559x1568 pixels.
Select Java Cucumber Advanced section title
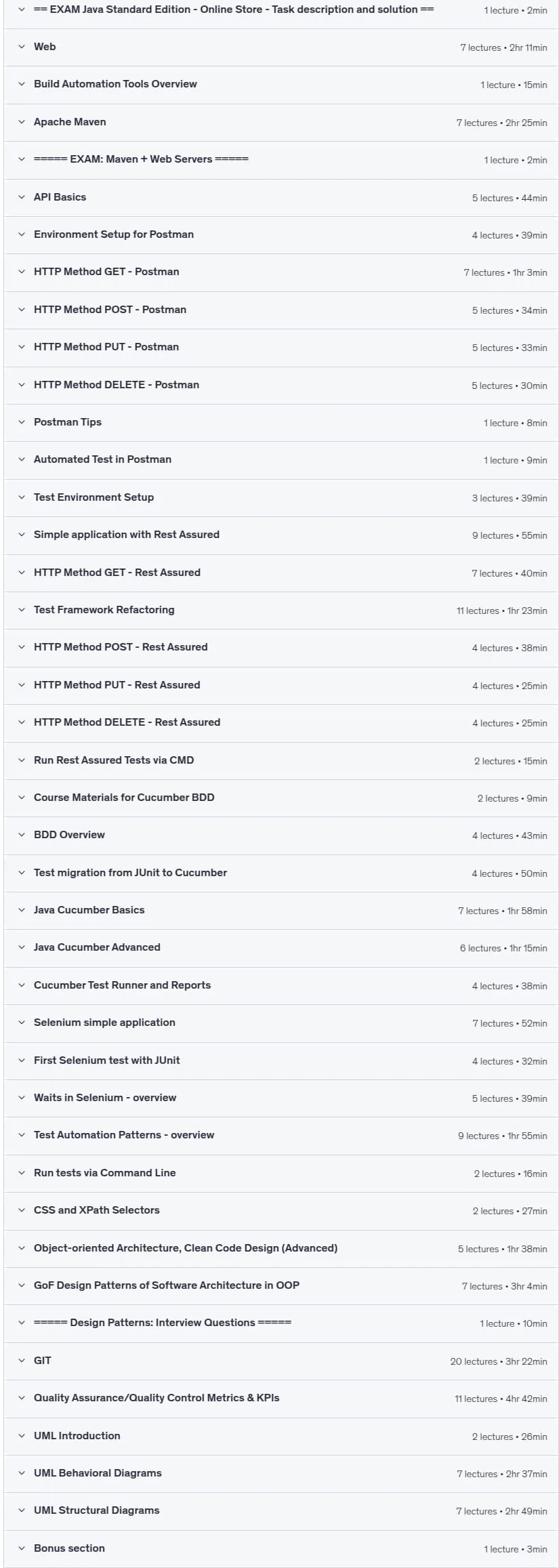(x=97, y=947)
